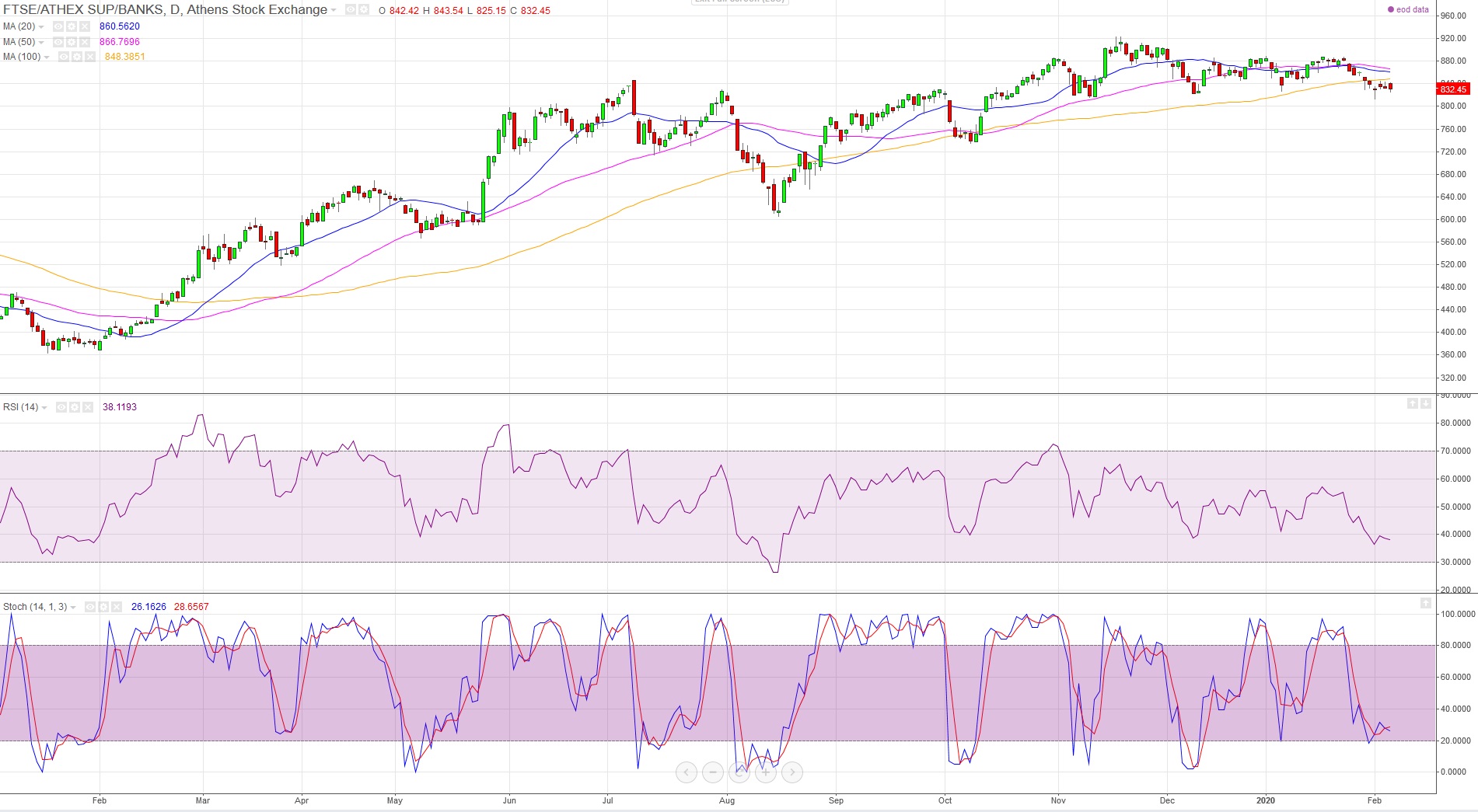Expand the MA (50) dropdown arrow
1478x812 pixels.
coord(41,42)
